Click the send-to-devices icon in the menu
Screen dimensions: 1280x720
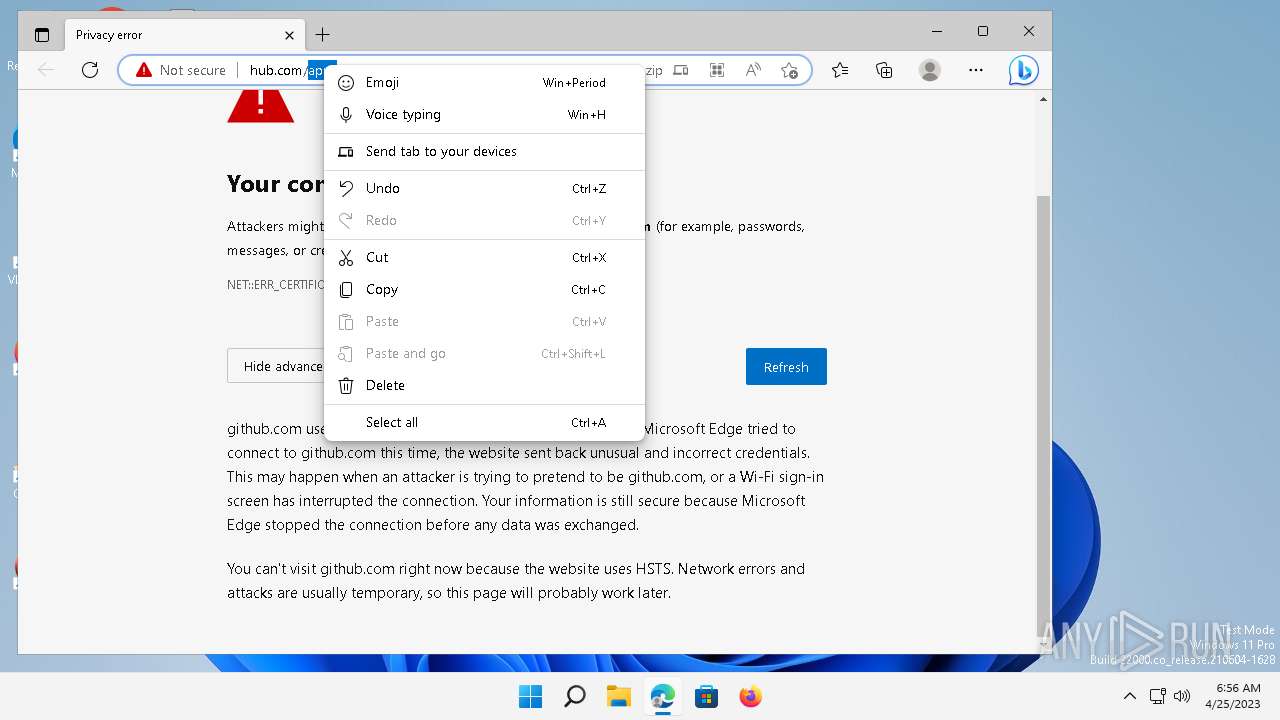(346, 152)
